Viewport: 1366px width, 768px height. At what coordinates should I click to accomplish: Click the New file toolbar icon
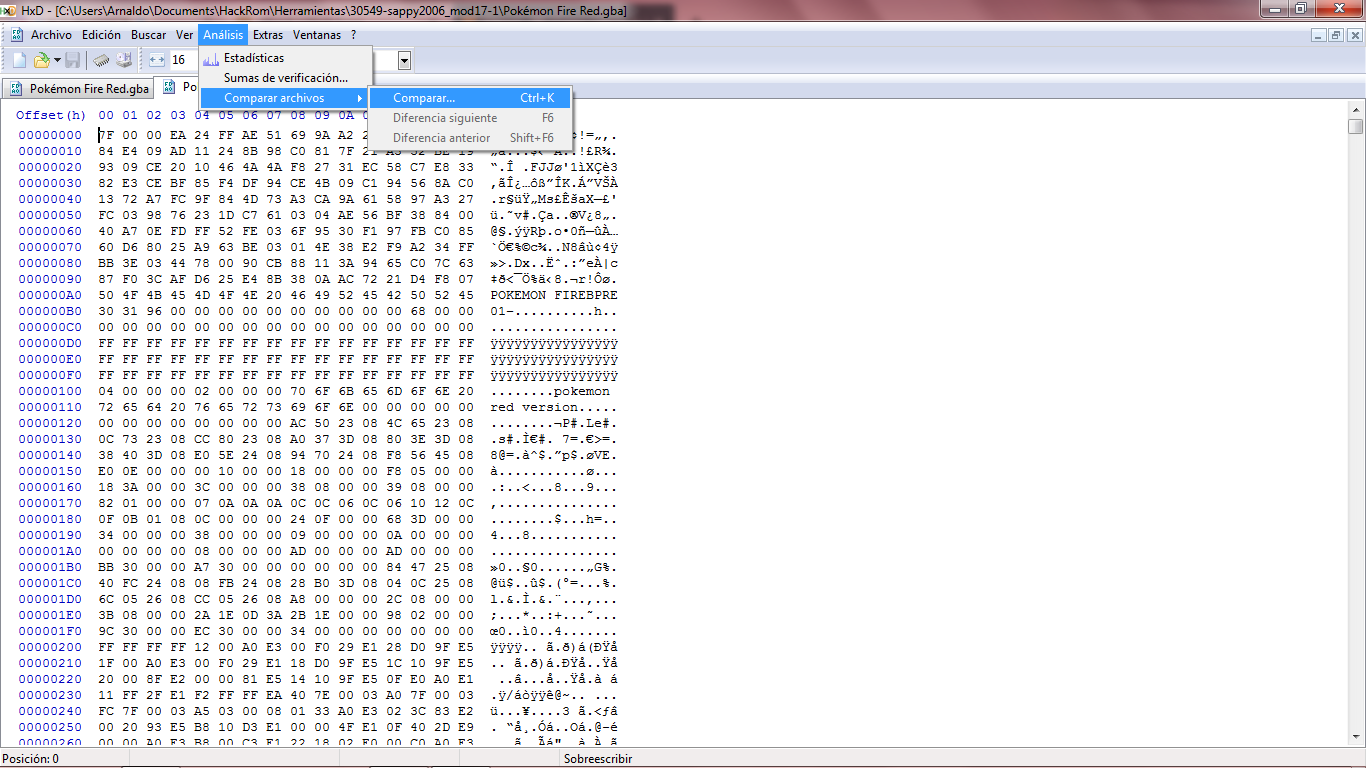point(19,60)
